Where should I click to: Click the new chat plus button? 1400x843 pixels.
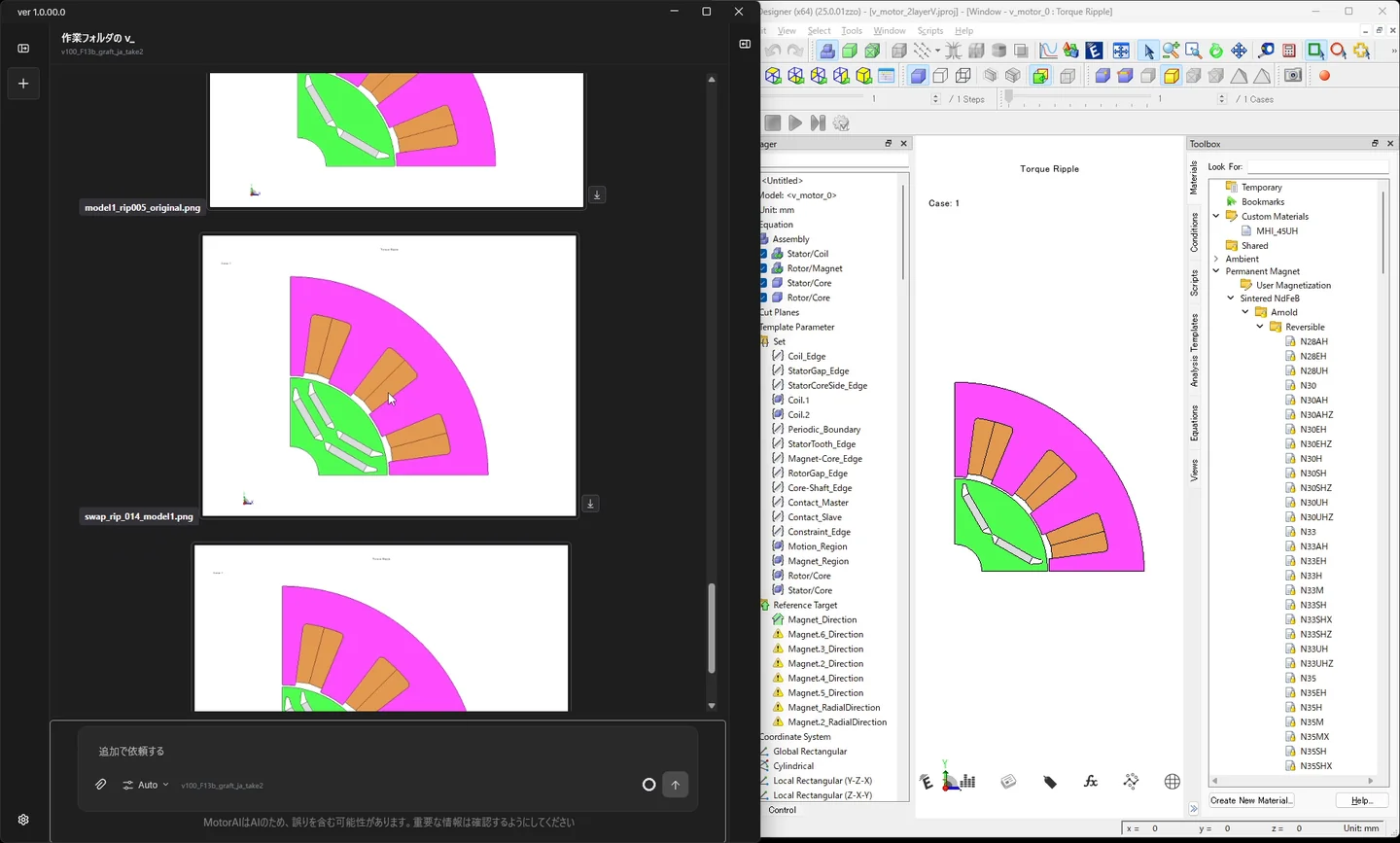point(23,84)
